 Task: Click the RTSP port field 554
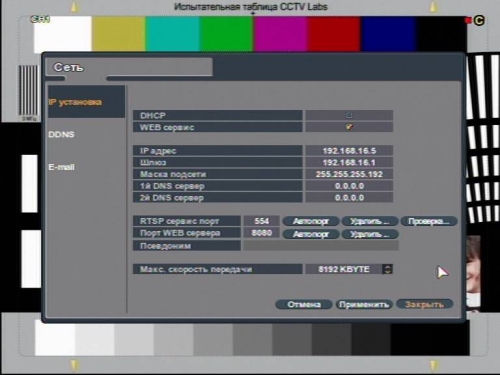click(261, 221)
